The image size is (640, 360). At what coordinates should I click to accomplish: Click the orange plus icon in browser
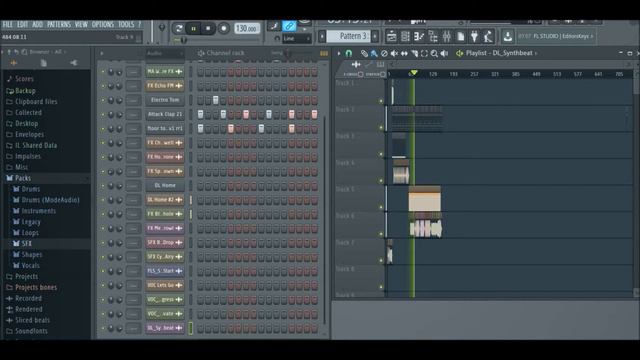[x=13, y=63]
